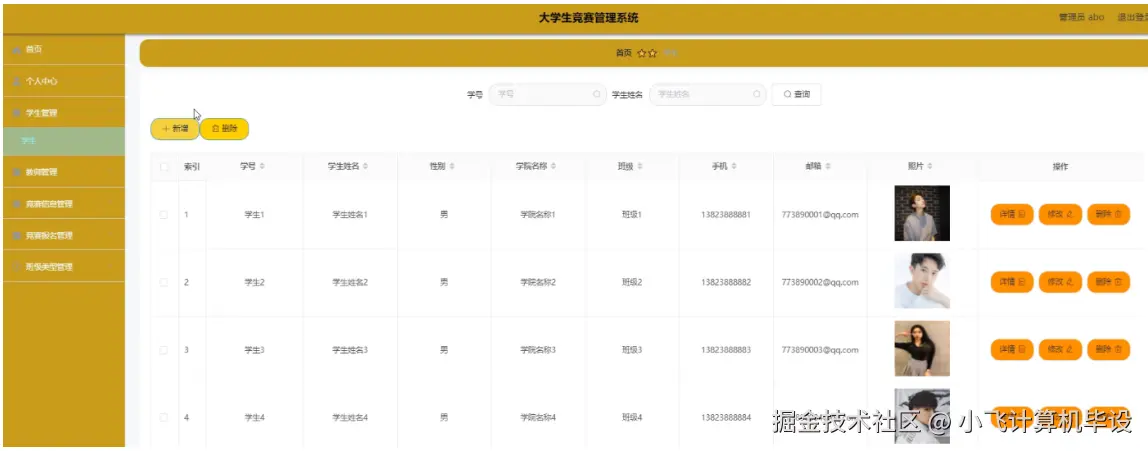The height and width of the screenshot is (451, 1148).
Task: Sort by 学院名称 using its sort arrows
Action: coord(555,167)
